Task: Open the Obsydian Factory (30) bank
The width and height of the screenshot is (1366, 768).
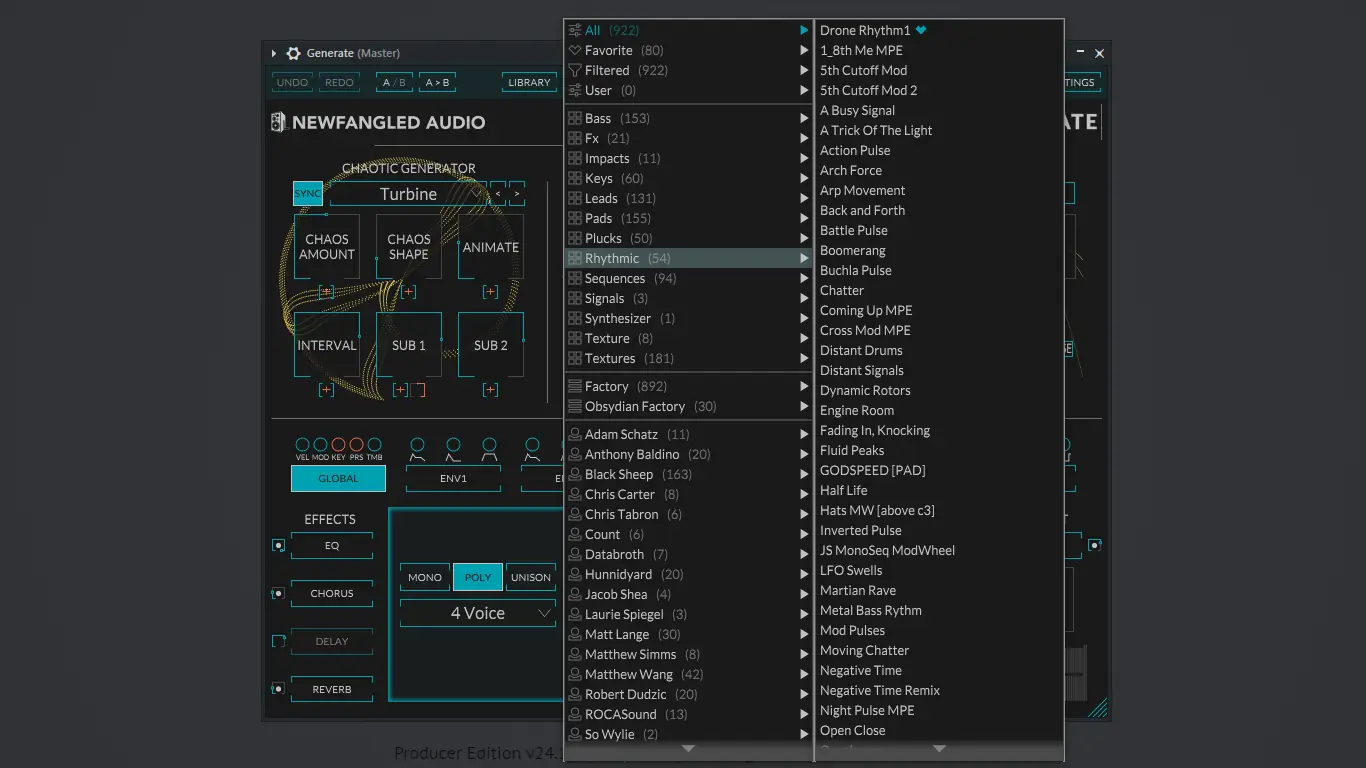Action: 689,406
